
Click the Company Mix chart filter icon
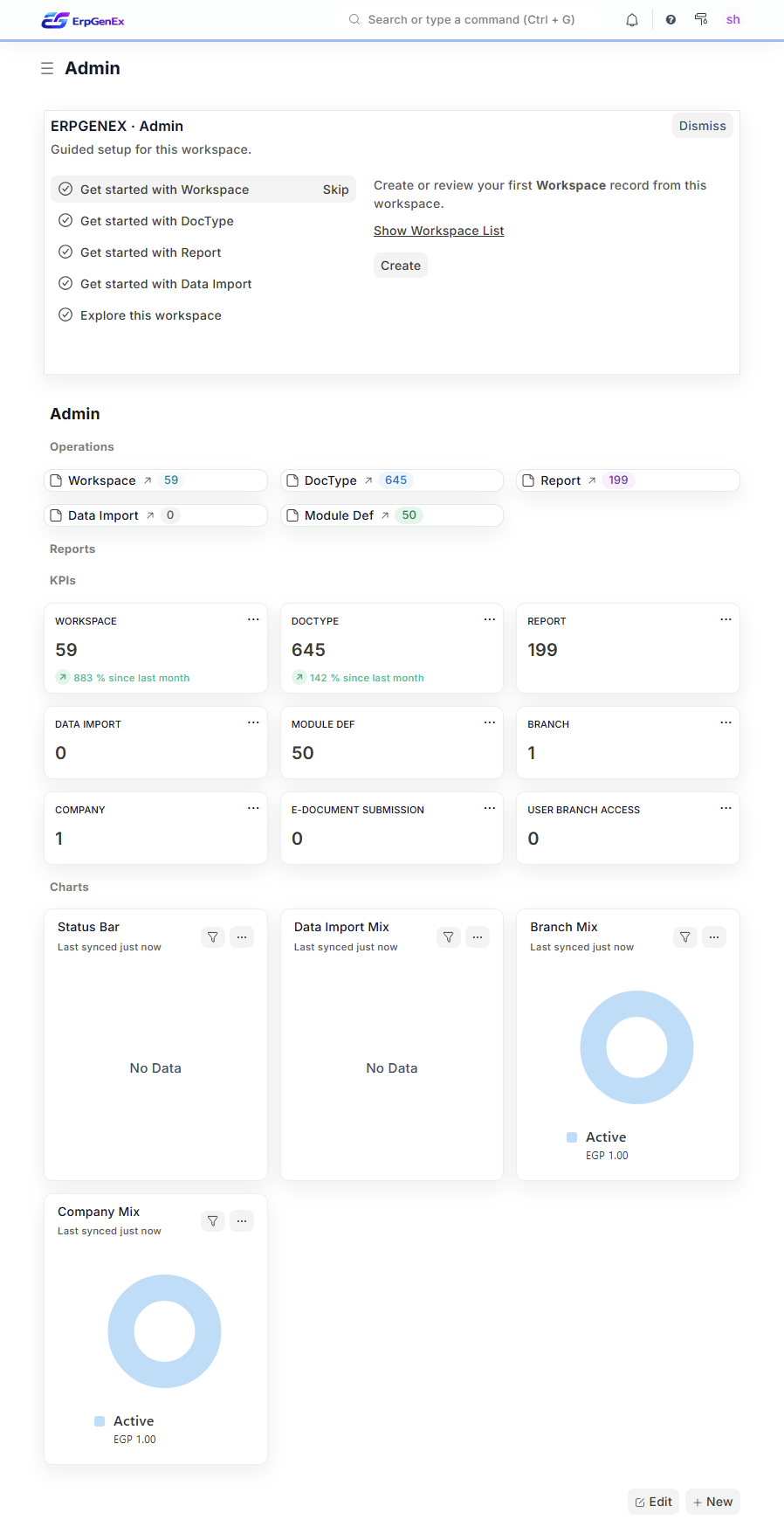click(x=213, y=1221)
